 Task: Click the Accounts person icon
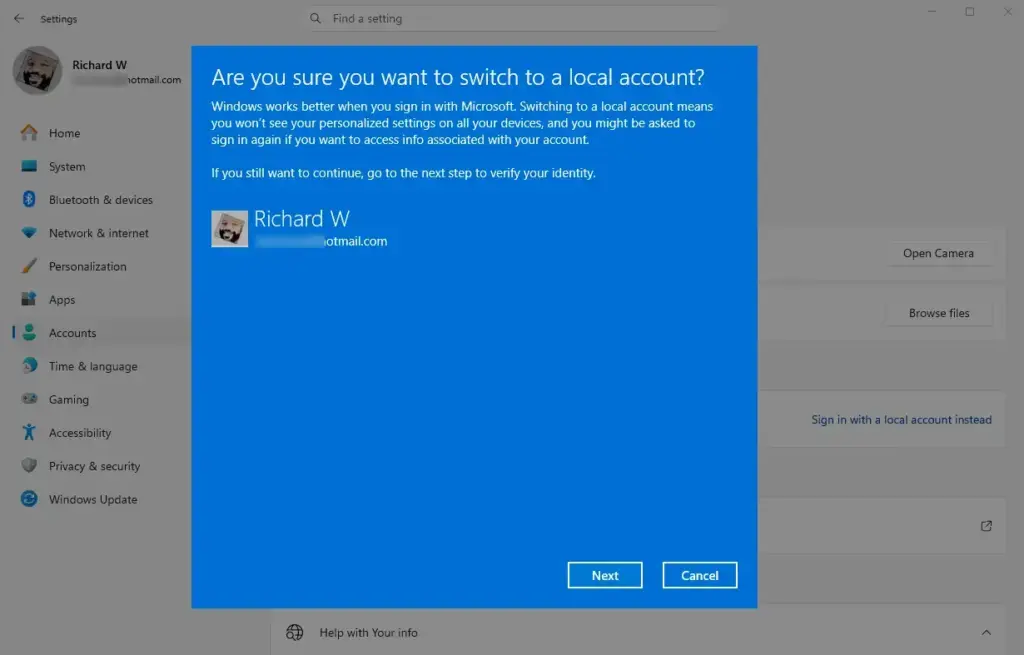[29, 332]
